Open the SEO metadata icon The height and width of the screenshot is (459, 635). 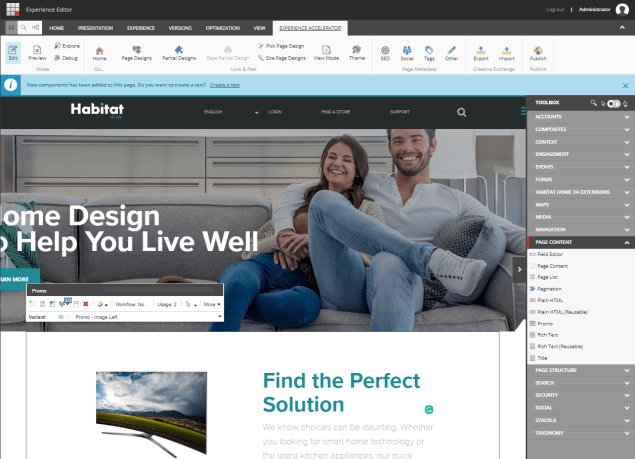[x=385, y=51]
